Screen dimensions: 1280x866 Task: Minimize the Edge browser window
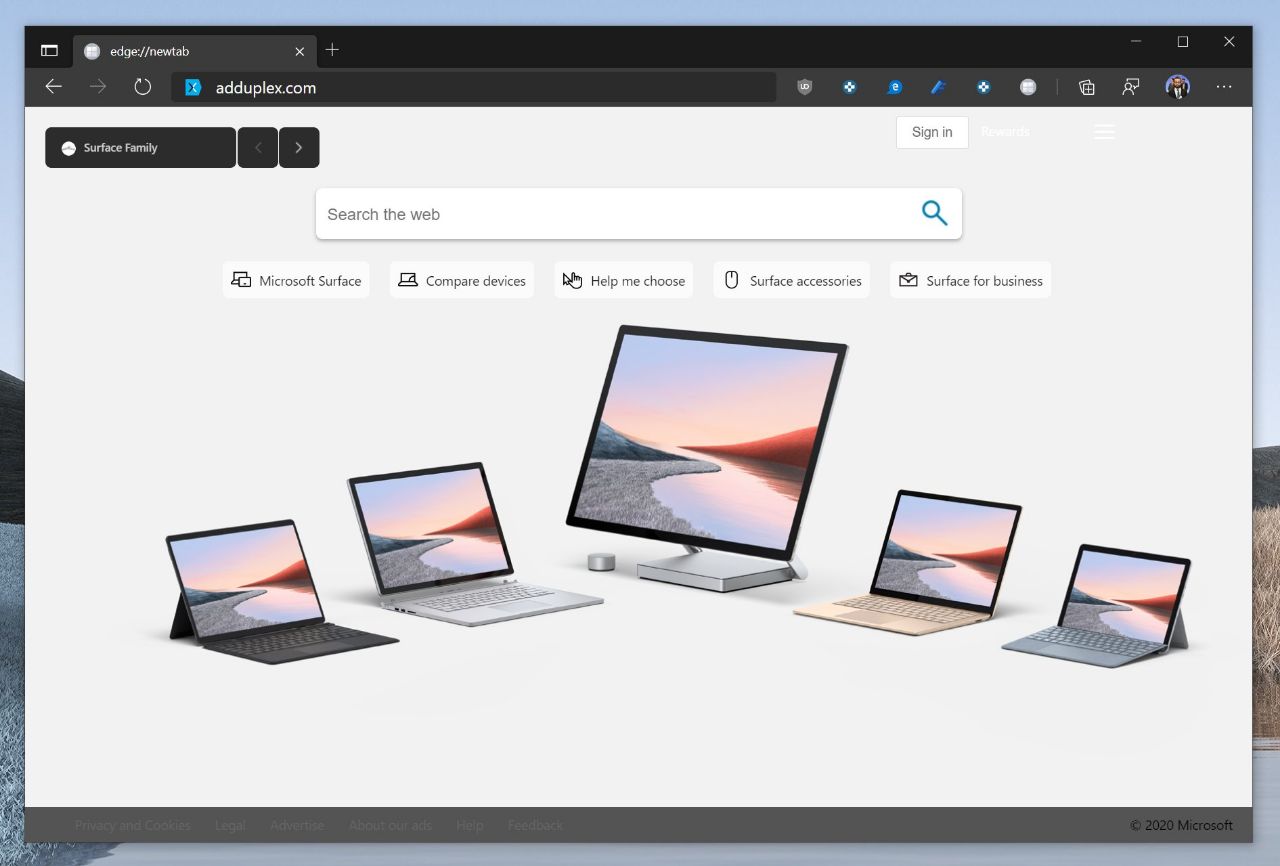[x=1136, y=42]
